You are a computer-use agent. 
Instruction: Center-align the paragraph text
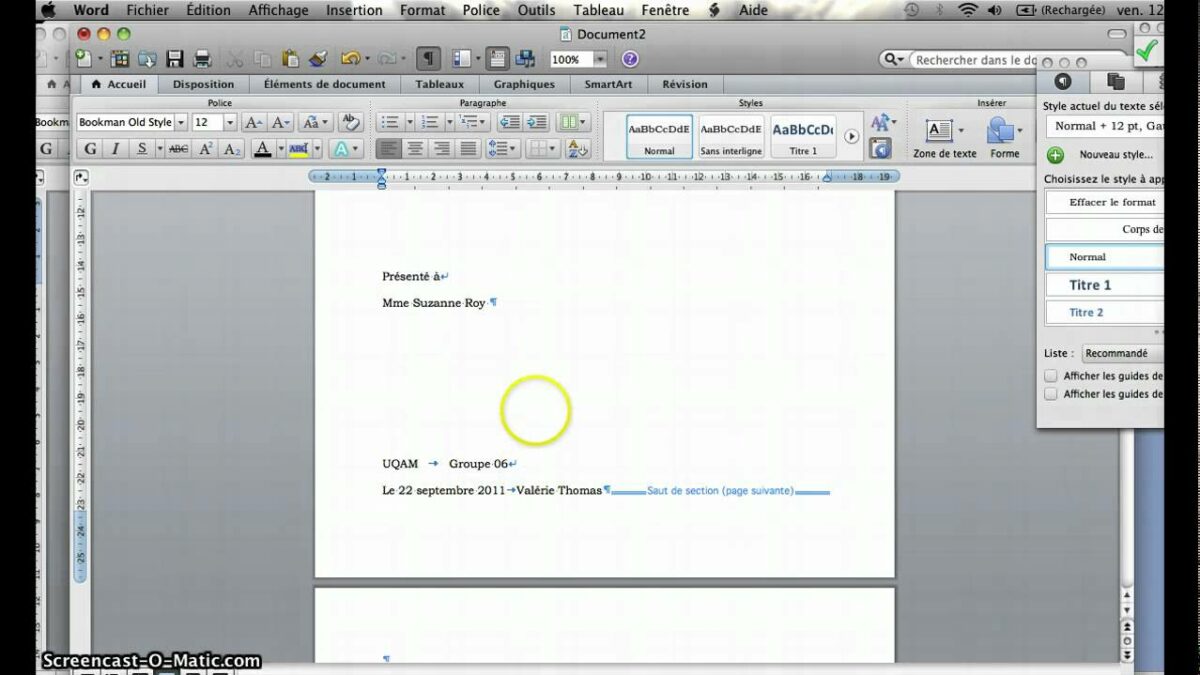[414, 149]
